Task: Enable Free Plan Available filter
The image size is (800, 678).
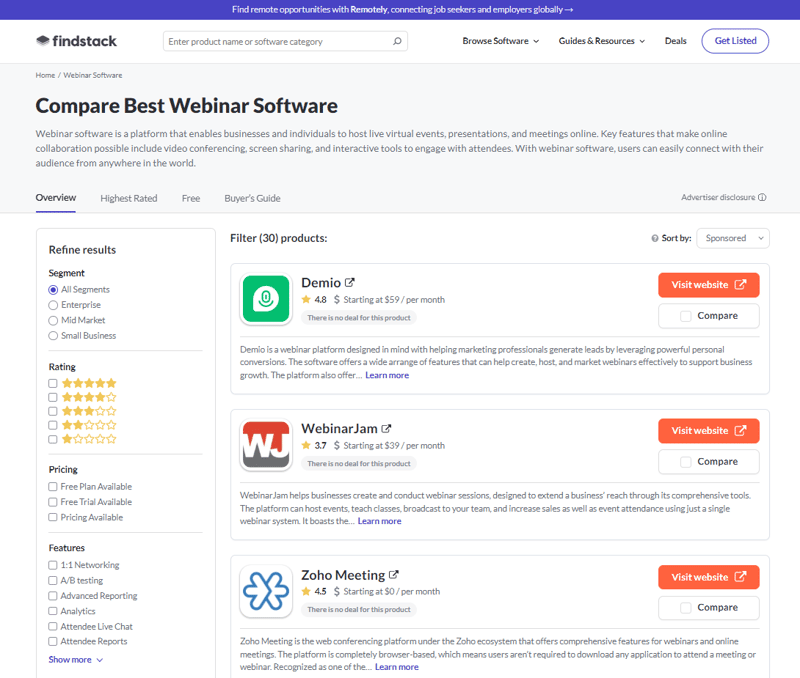Action: [x=53, y=487]
